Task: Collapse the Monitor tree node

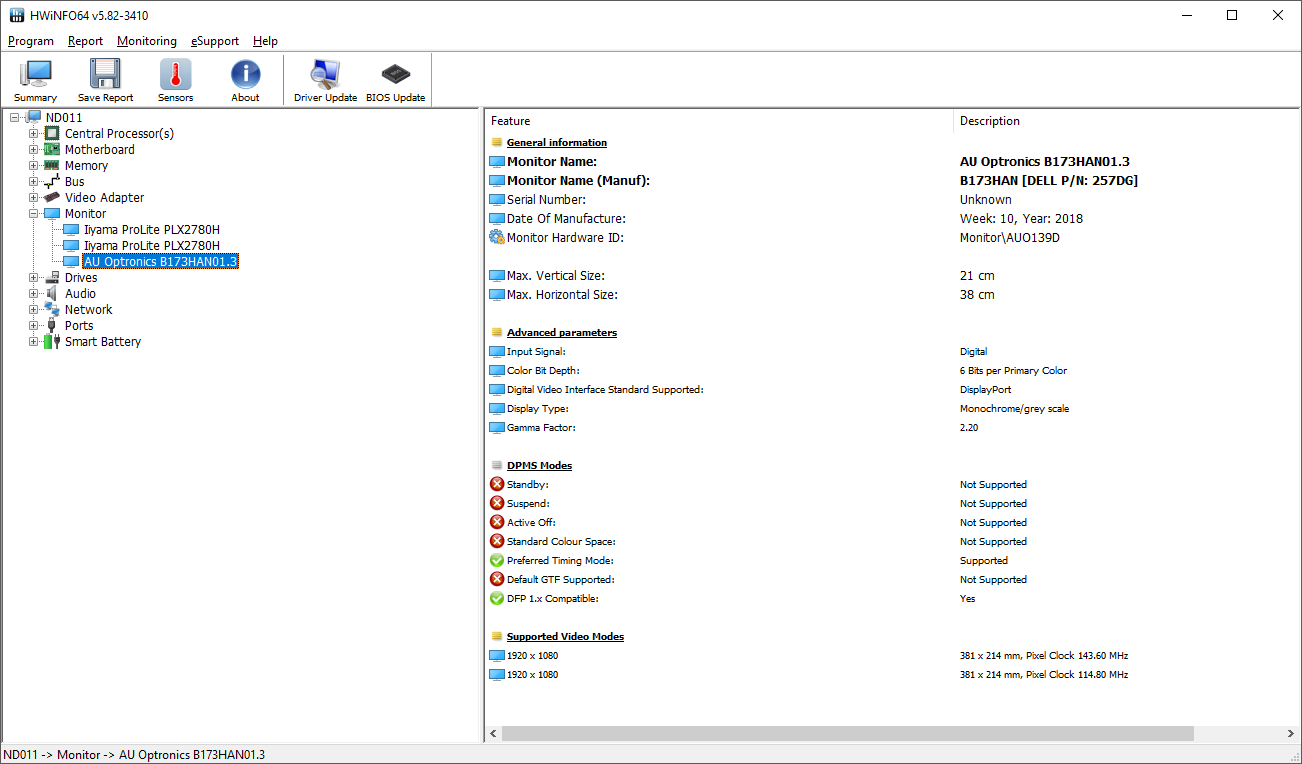Action: [x=33, y=214]
